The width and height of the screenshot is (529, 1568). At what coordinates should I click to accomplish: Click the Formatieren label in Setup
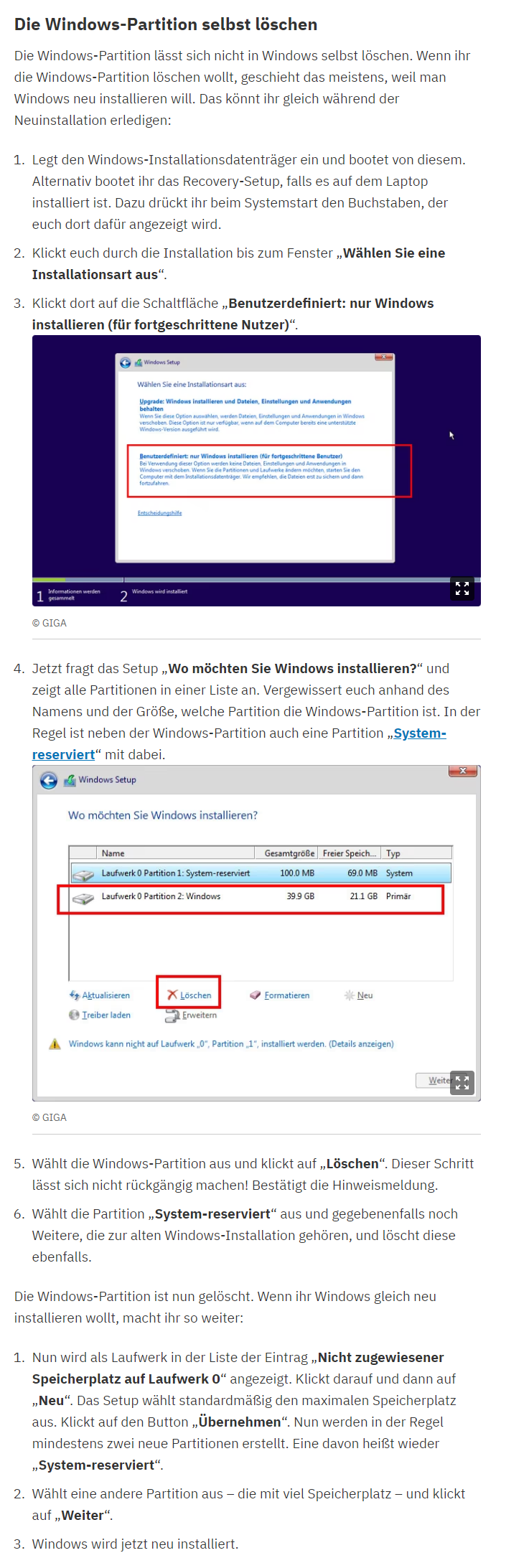(x=287, y=995)
